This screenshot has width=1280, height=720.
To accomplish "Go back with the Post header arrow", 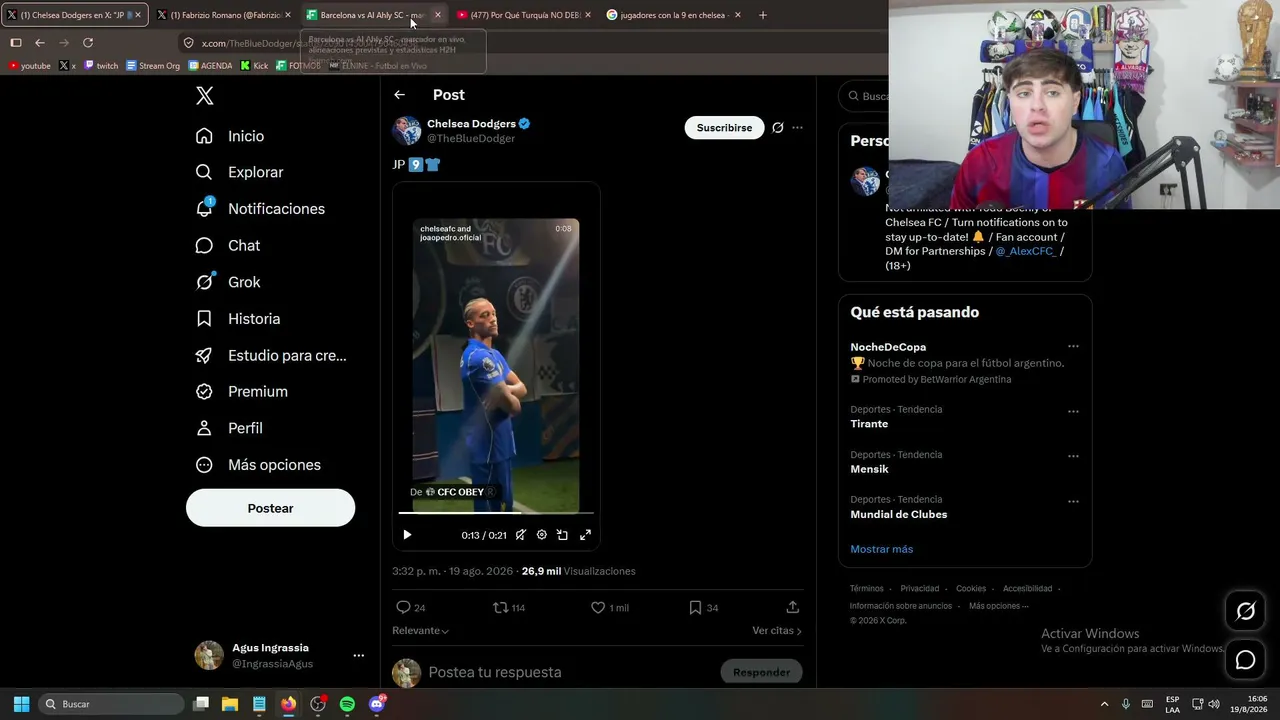I will pyautogui.click(x=399, y=95).
